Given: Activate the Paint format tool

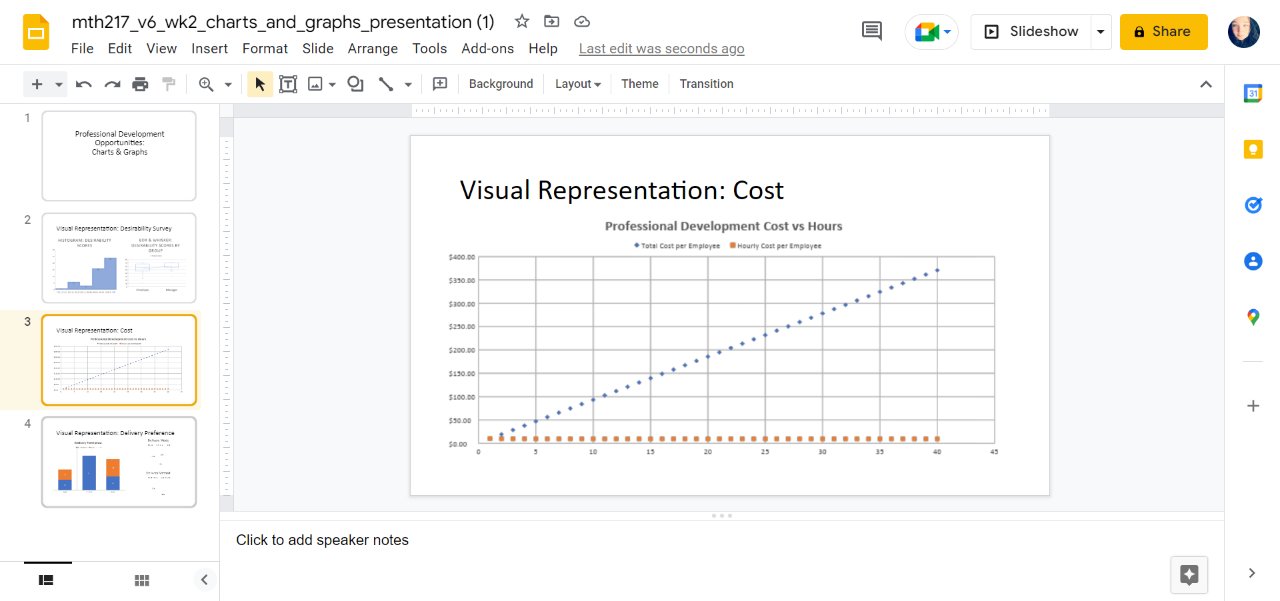Looking at the screenshot, I should coord(168,84).
